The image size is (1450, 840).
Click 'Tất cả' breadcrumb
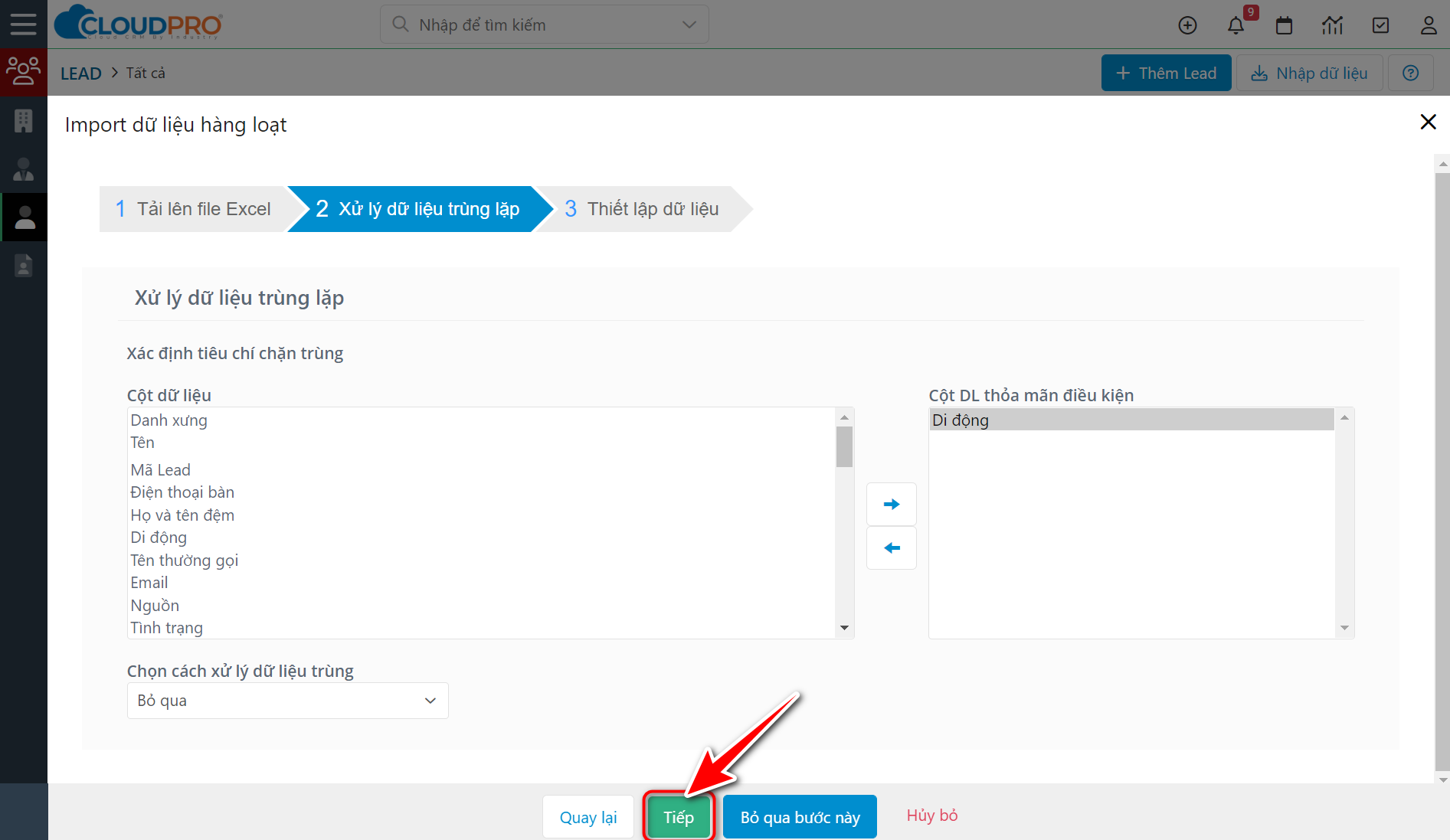pos(146,73)
